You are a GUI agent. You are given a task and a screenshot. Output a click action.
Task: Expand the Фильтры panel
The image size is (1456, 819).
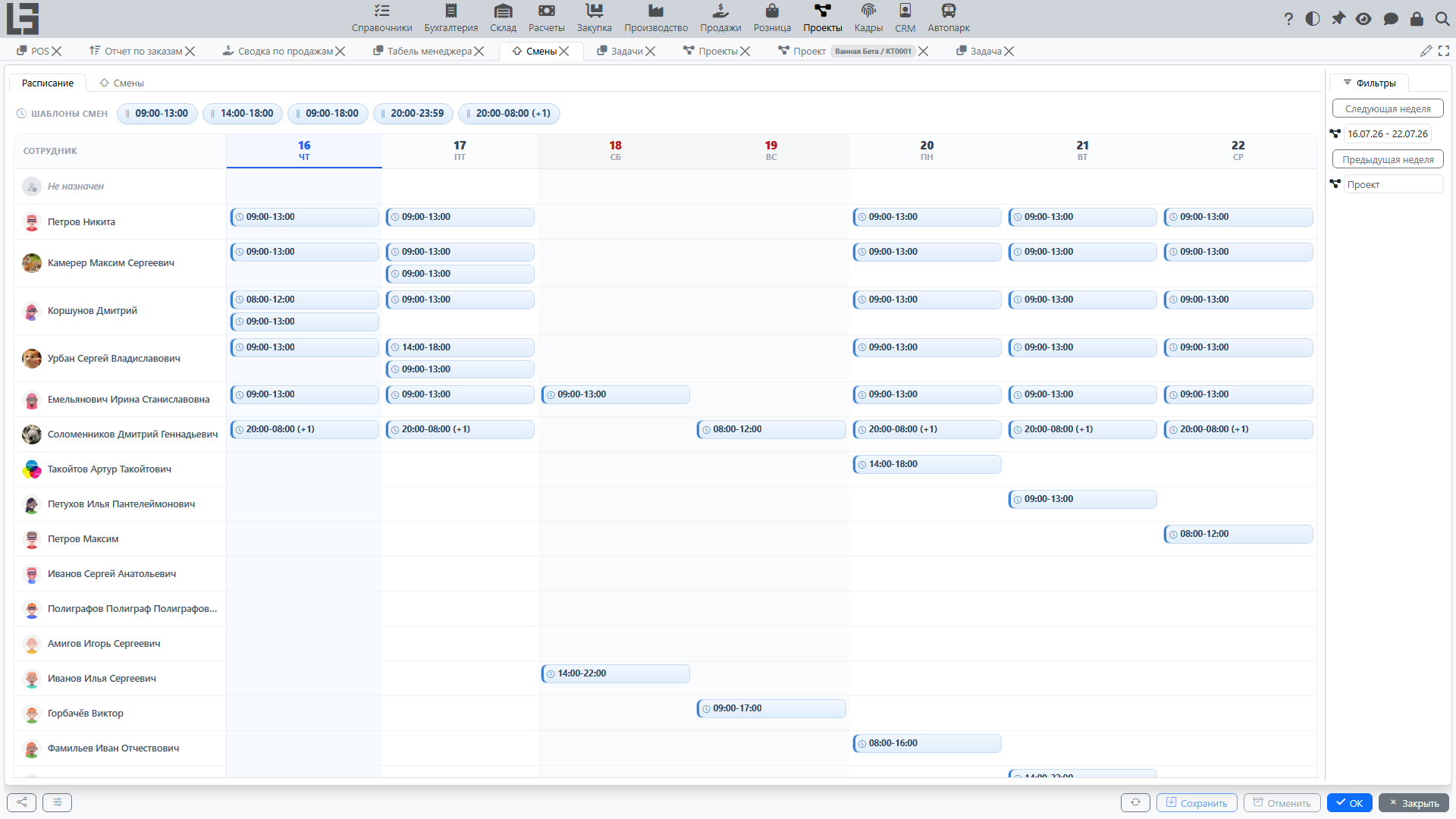(x=1370, y=83)
